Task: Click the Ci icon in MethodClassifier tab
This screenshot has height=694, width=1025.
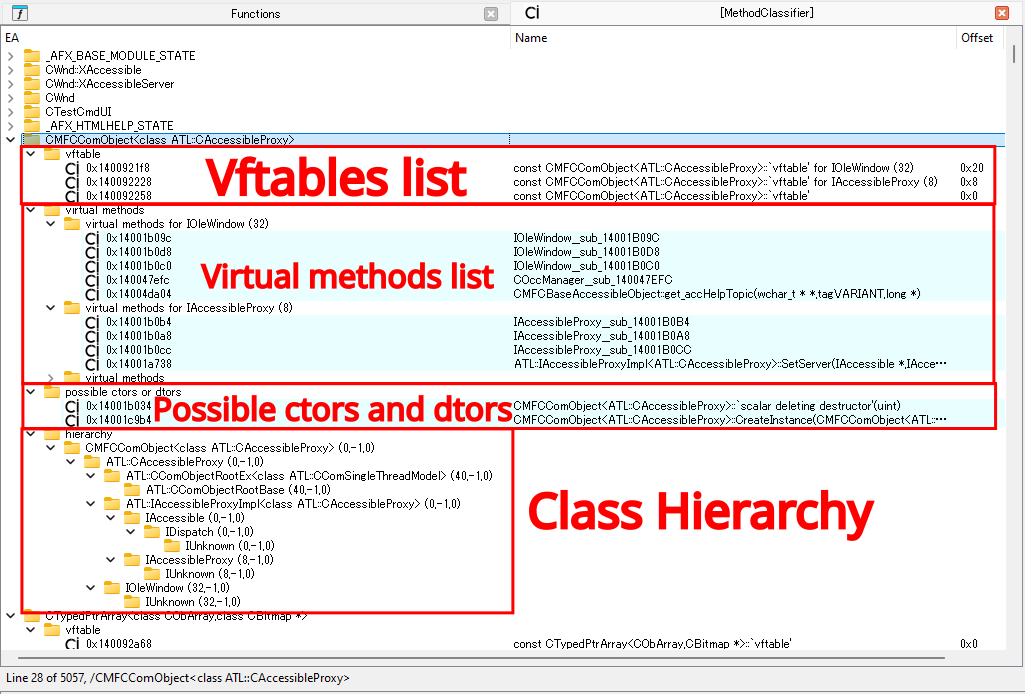Action: tap(532, 12)
